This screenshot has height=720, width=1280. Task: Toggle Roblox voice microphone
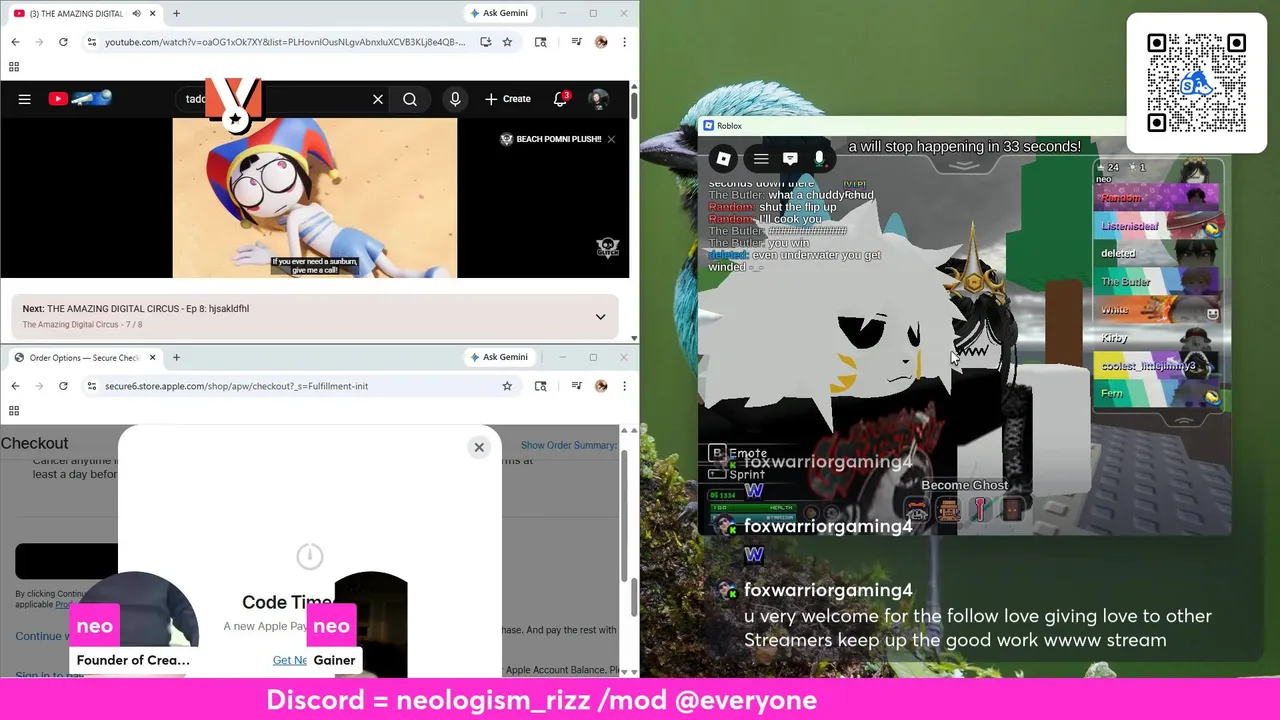(819, 159)
